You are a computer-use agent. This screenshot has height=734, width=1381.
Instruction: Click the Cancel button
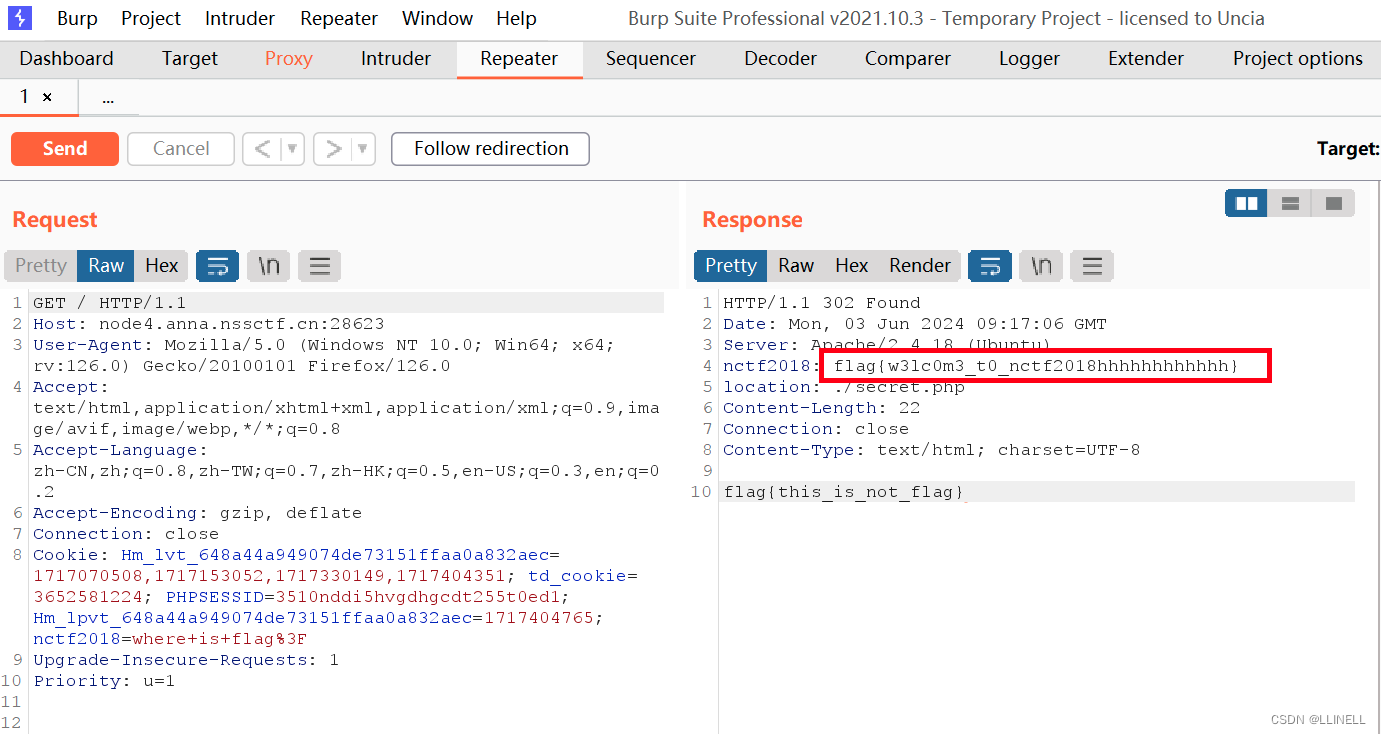pos(181,149)
